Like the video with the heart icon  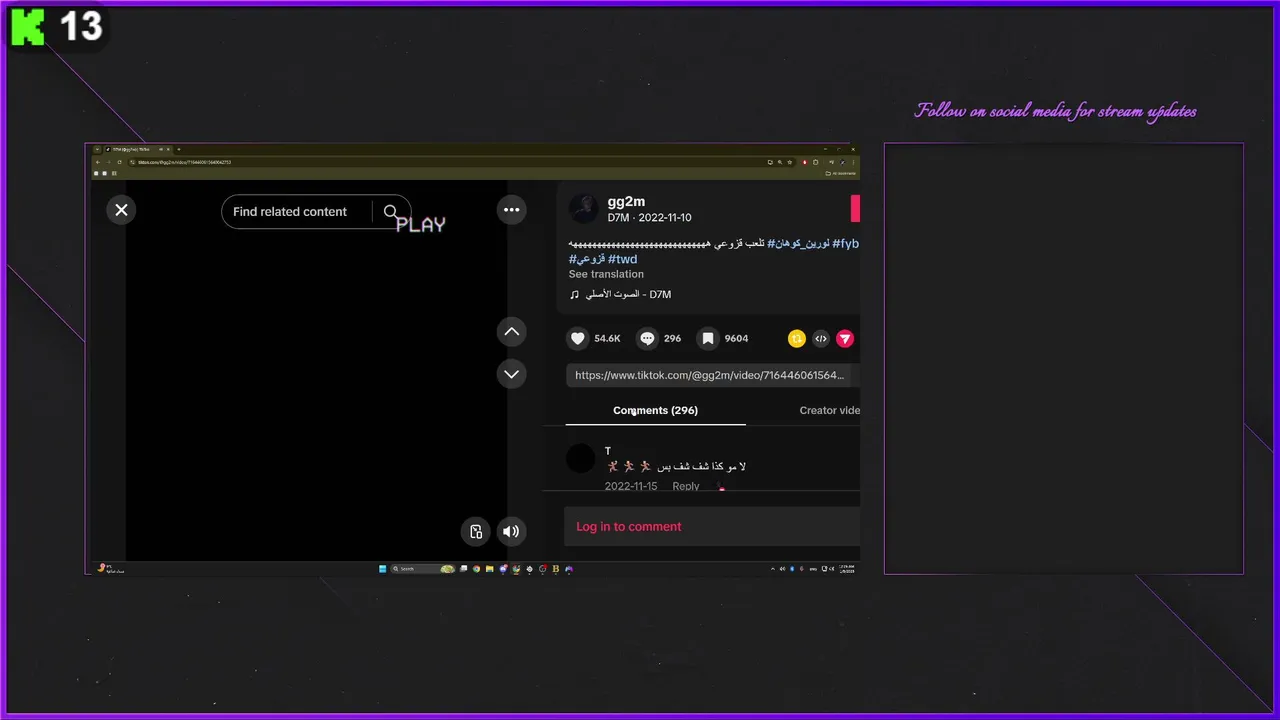577,339
